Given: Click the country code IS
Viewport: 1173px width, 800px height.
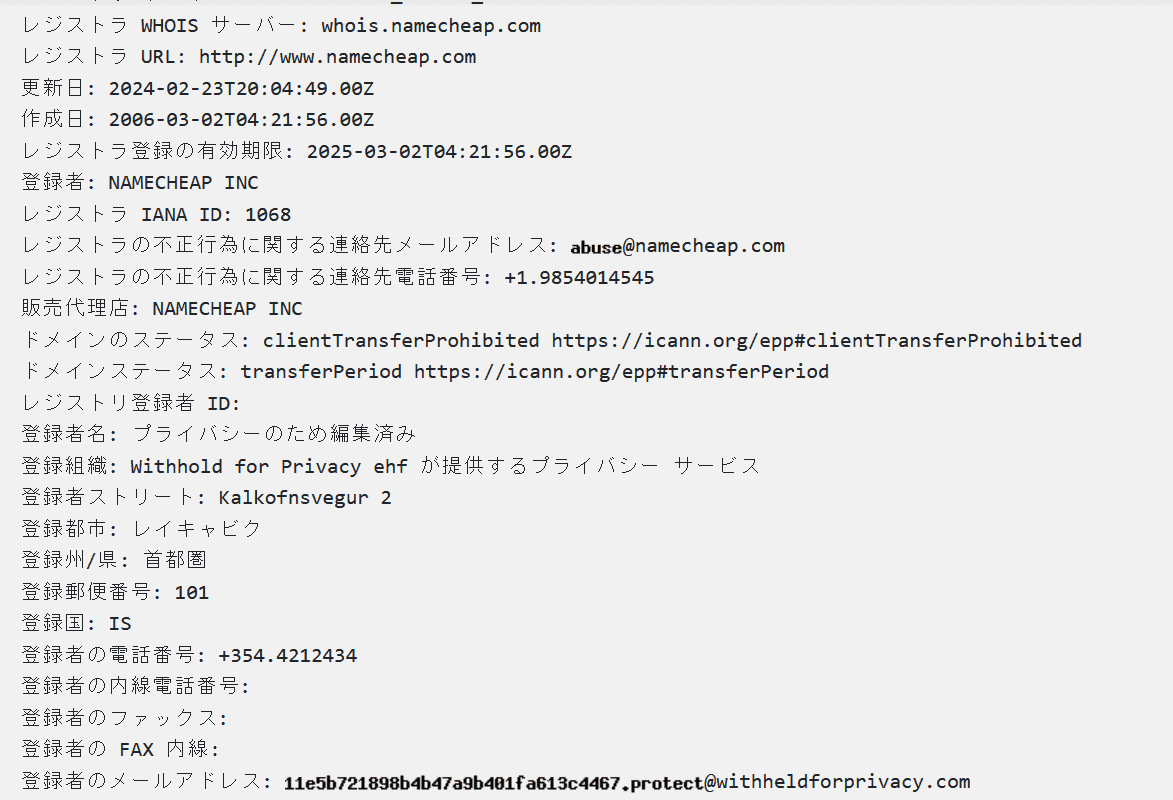Looking at the screenshot, I should (x=120, y=624).
